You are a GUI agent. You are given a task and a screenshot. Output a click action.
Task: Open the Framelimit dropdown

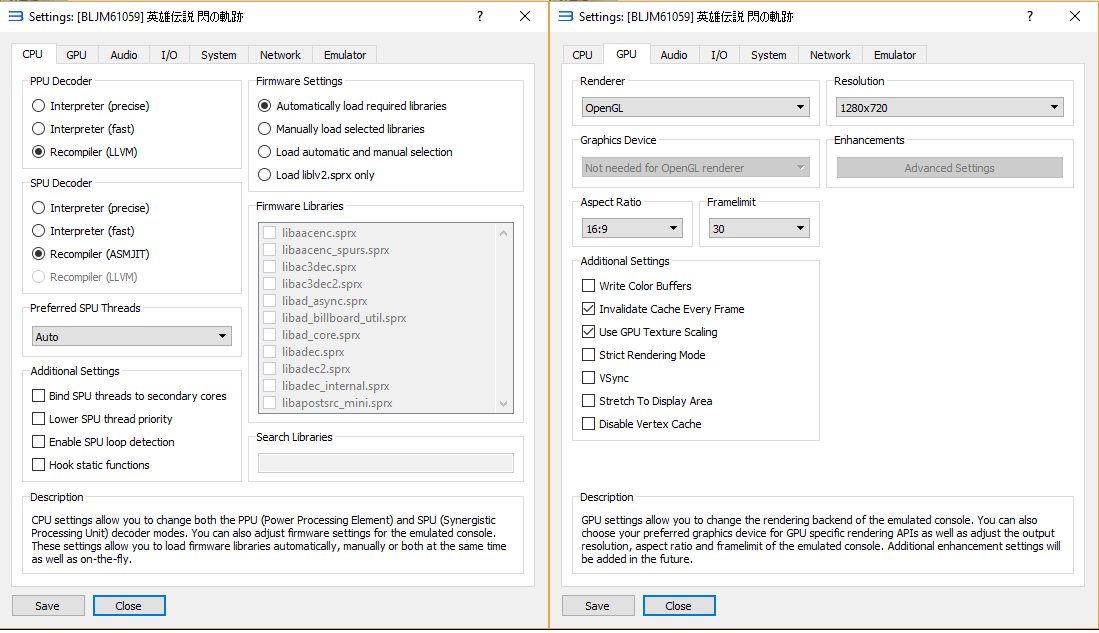tap(758, 229)
